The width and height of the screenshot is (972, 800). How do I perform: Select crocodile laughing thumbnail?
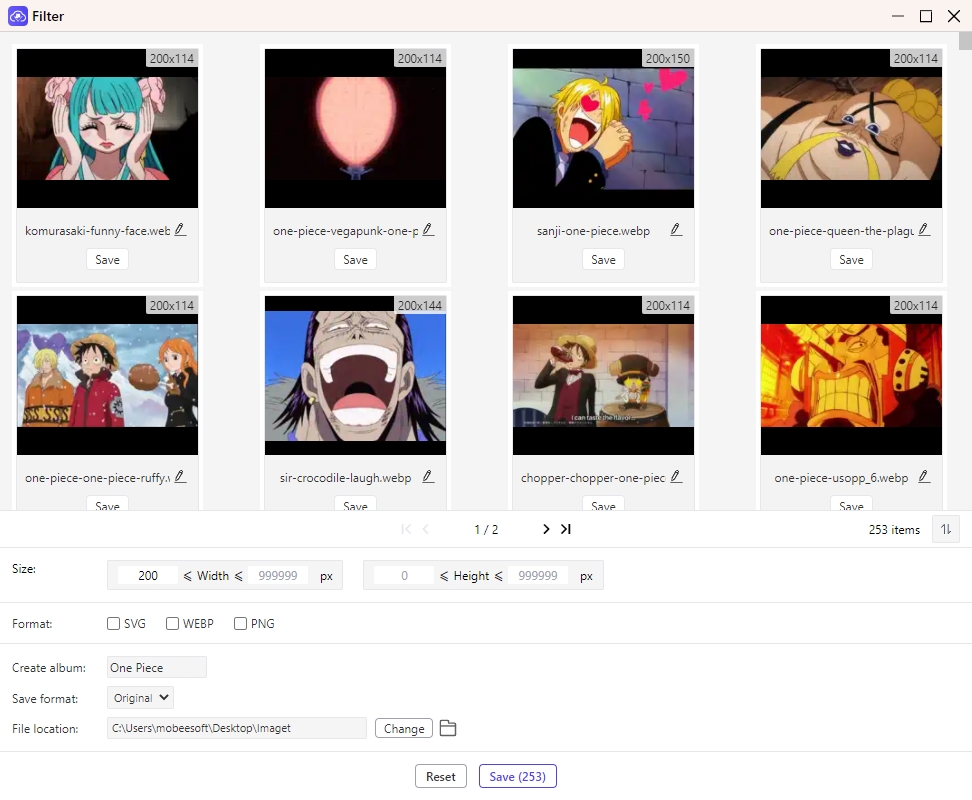click(355, 376)
